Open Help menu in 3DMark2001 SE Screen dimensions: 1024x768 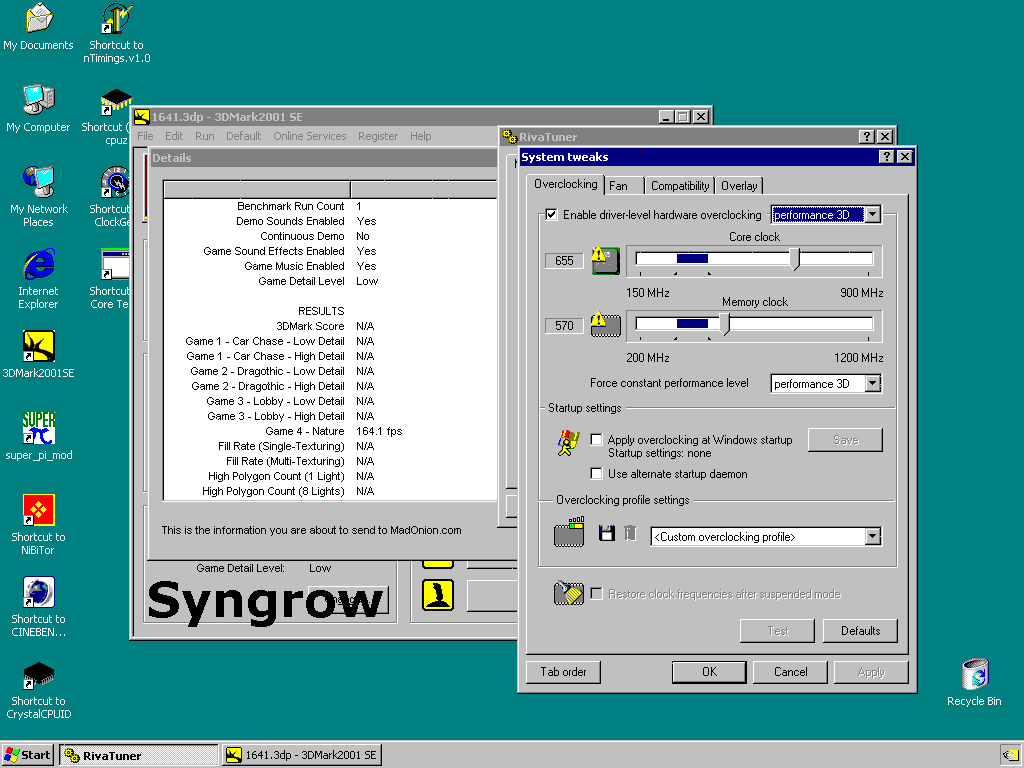pyautogui.click(x=421, y=136)
